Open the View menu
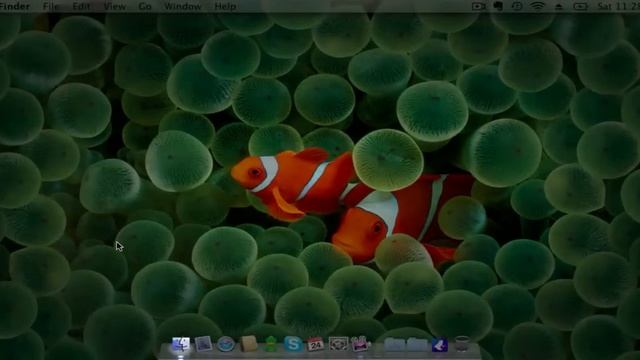This screenshot has width=640, height=360. pos(115,6)
